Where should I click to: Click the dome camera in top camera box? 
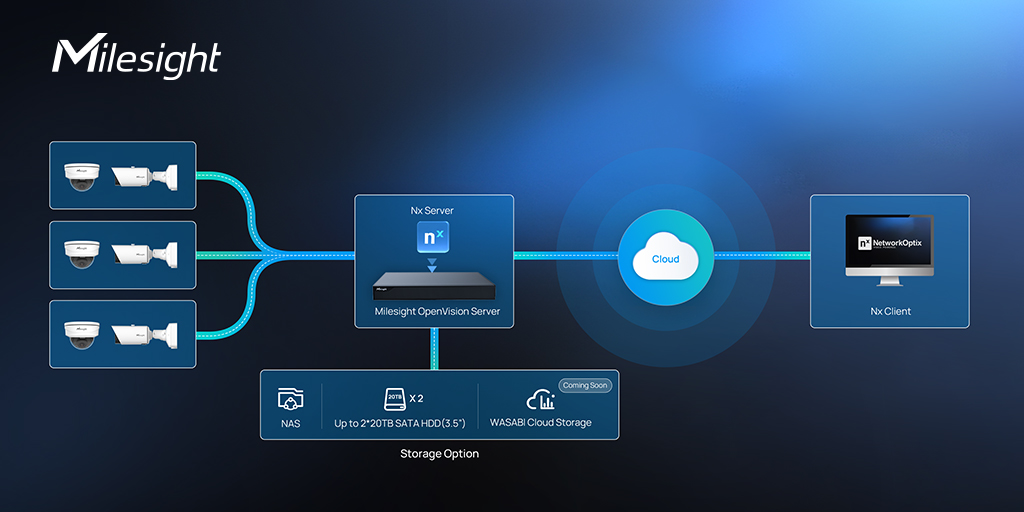point(82,176)
